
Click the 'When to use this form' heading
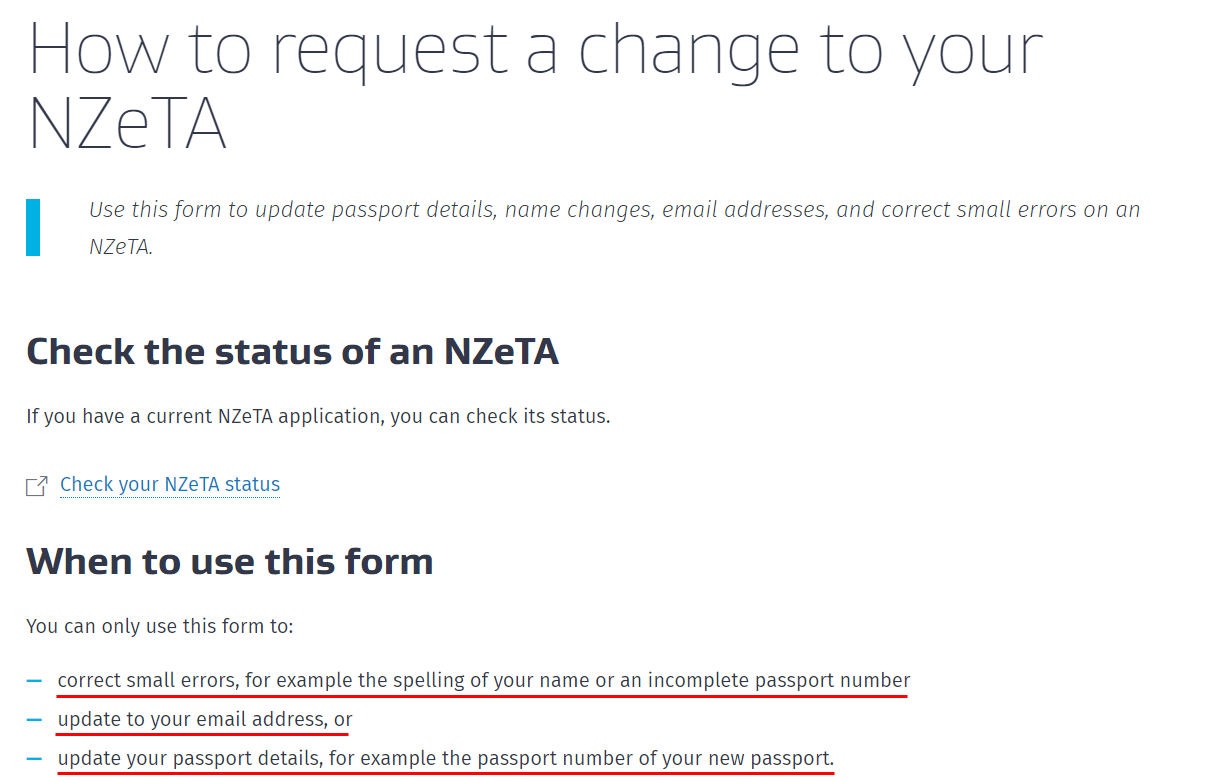click(x=230, y=561)
